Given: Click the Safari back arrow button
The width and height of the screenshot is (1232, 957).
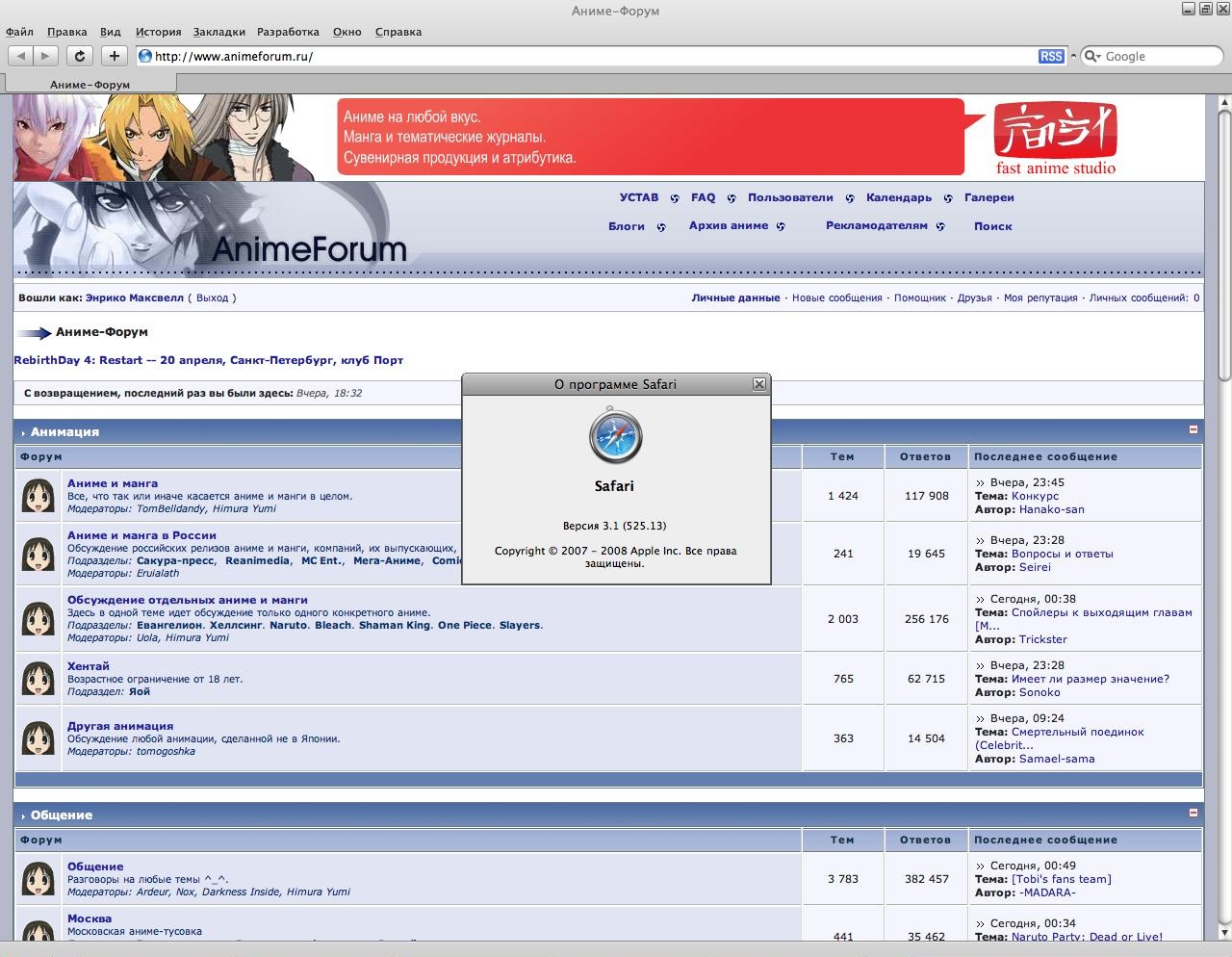Looking at the screenshot, I should point(20,56).
